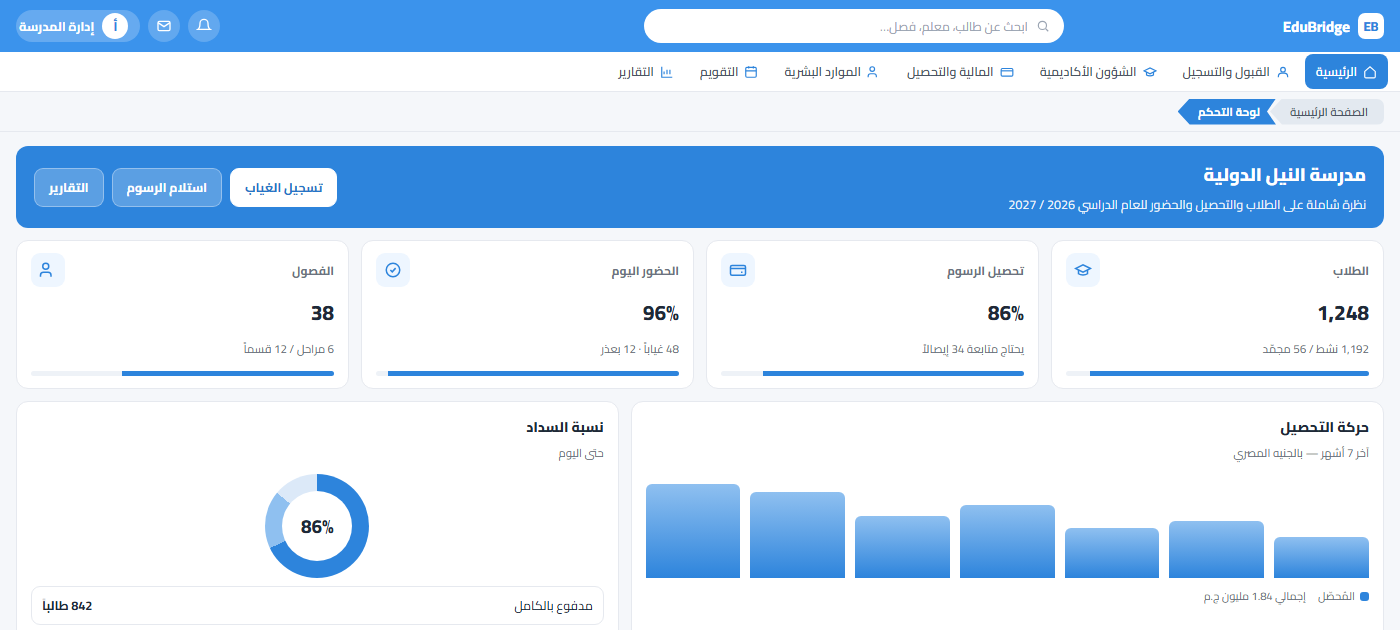Click the الطلاب progress bar
Screen dimensions: 1400x630
click(x=1218, y=374)
